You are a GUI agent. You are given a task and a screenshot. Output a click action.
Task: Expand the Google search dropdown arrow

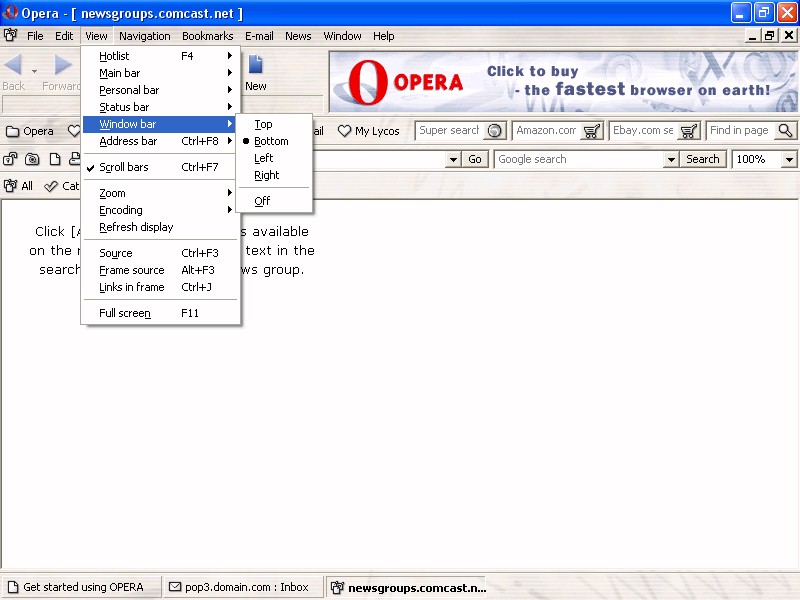tap(671, 159)
